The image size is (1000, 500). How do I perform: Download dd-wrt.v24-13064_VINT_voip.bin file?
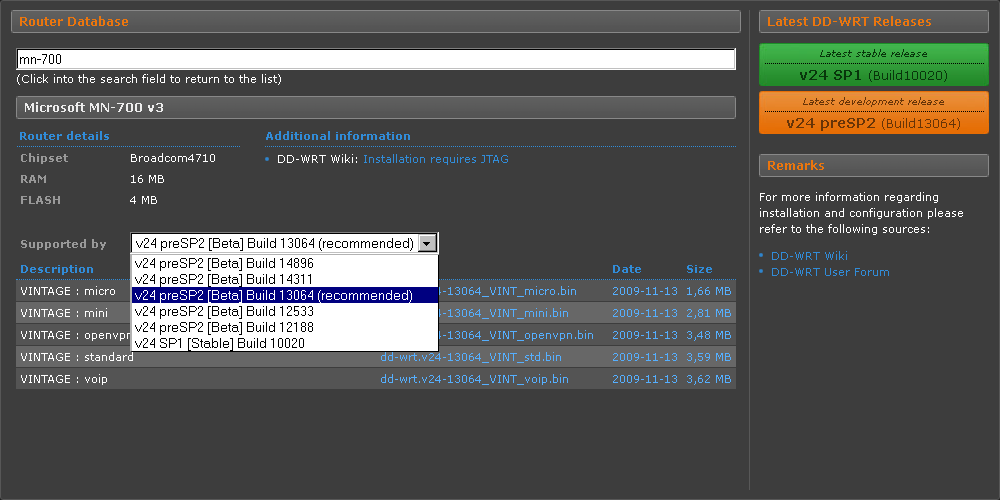click(x=474, y=379)
